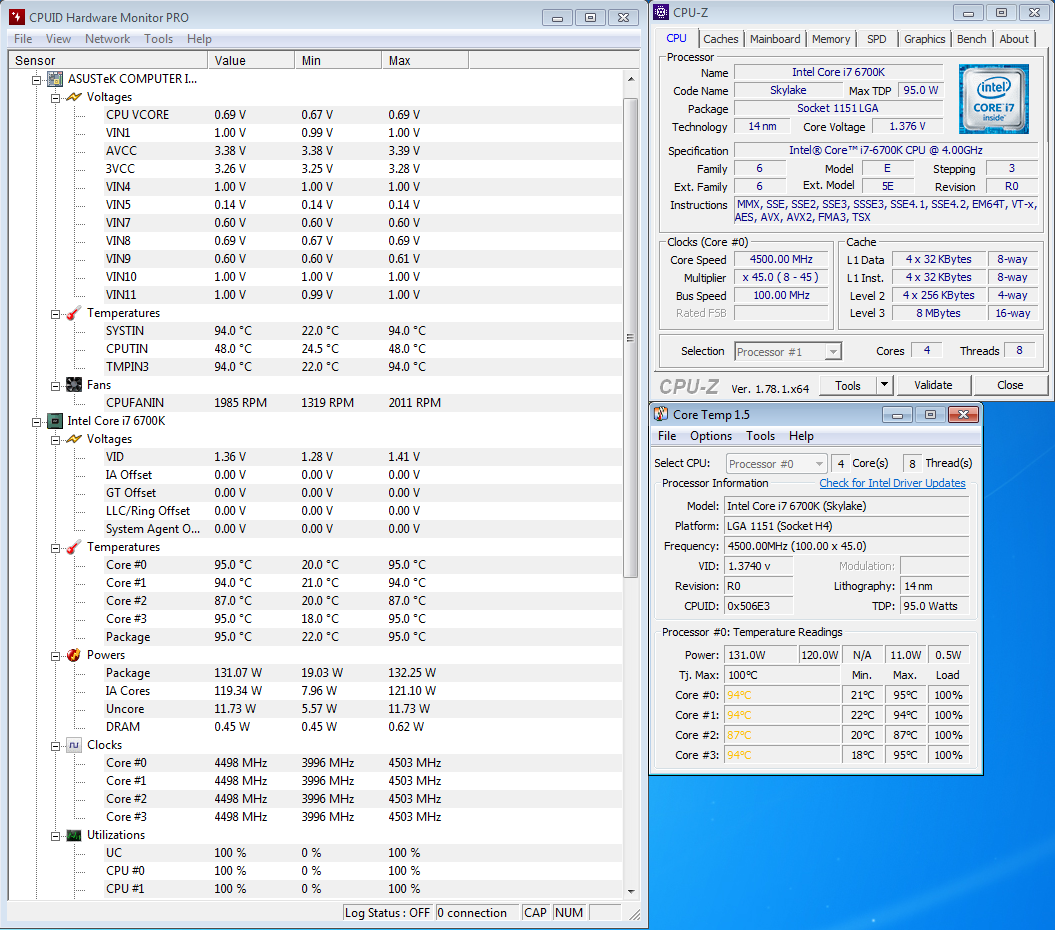Click the scroll down arrow in Hardware Monitor
Screen dimensions: 1055x930
pyautogui.click(x=630, y=892)
